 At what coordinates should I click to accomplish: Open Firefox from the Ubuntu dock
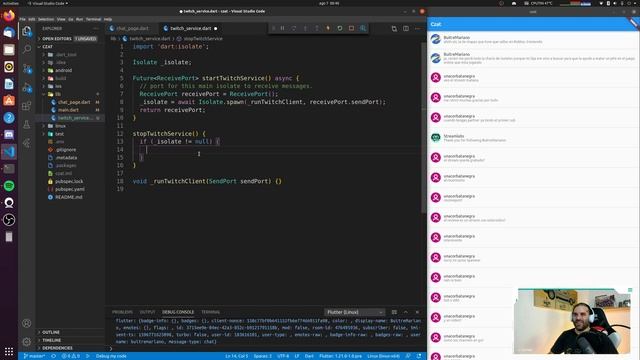pos(9,16)
